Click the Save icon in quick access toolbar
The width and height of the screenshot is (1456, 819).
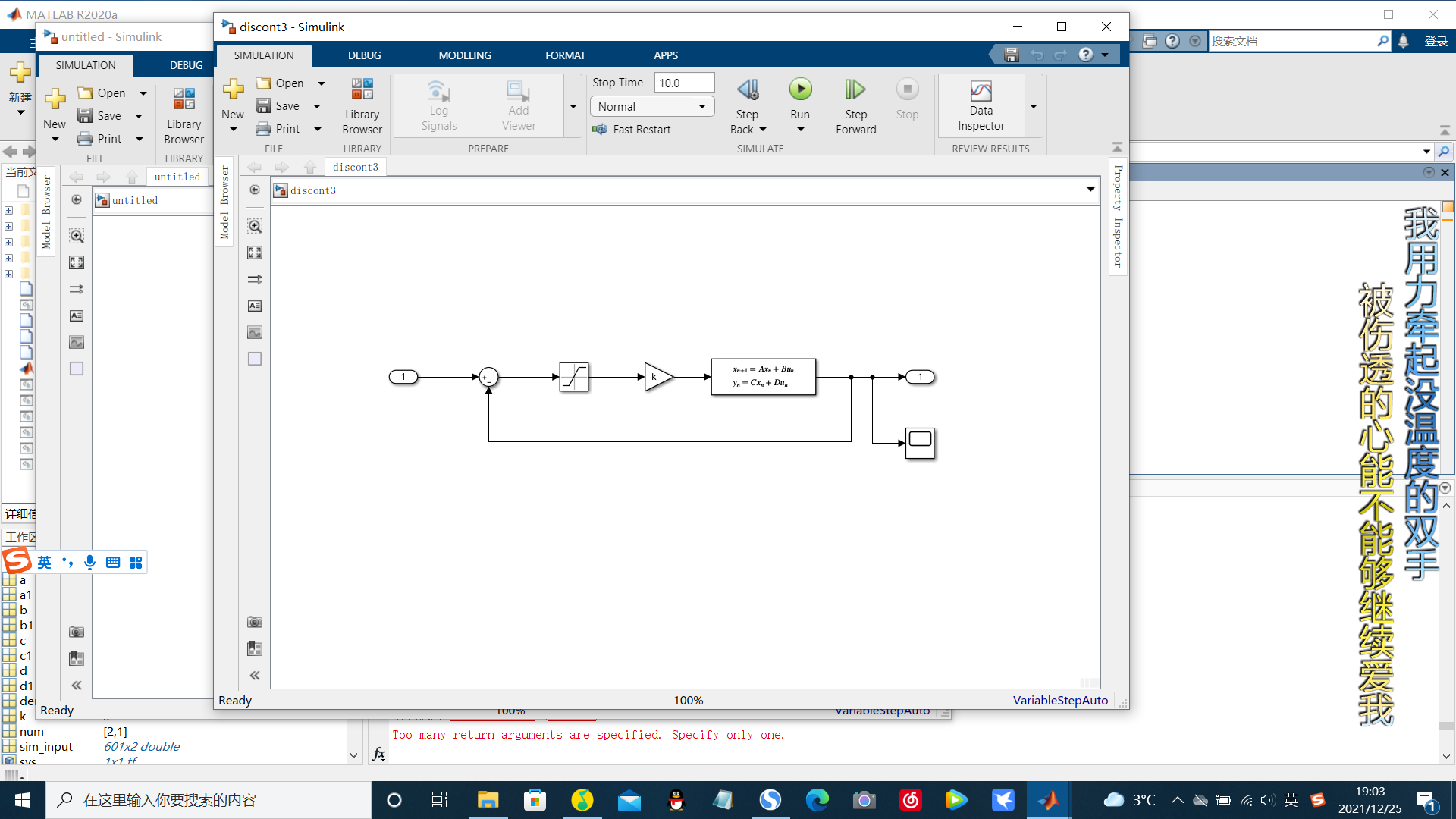coord(1011,55)
